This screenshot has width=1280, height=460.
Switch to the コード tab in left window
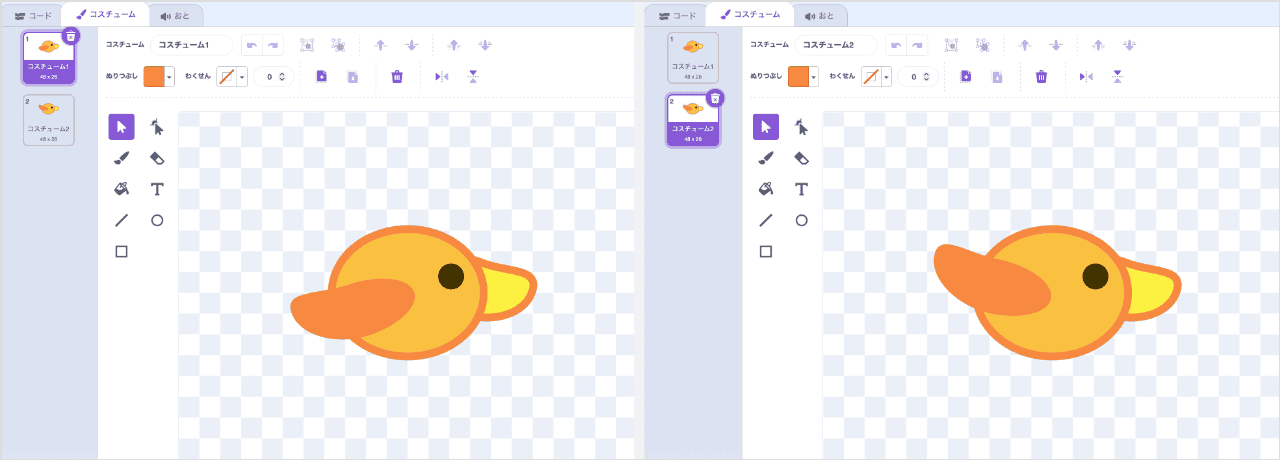tap(32, 15)
